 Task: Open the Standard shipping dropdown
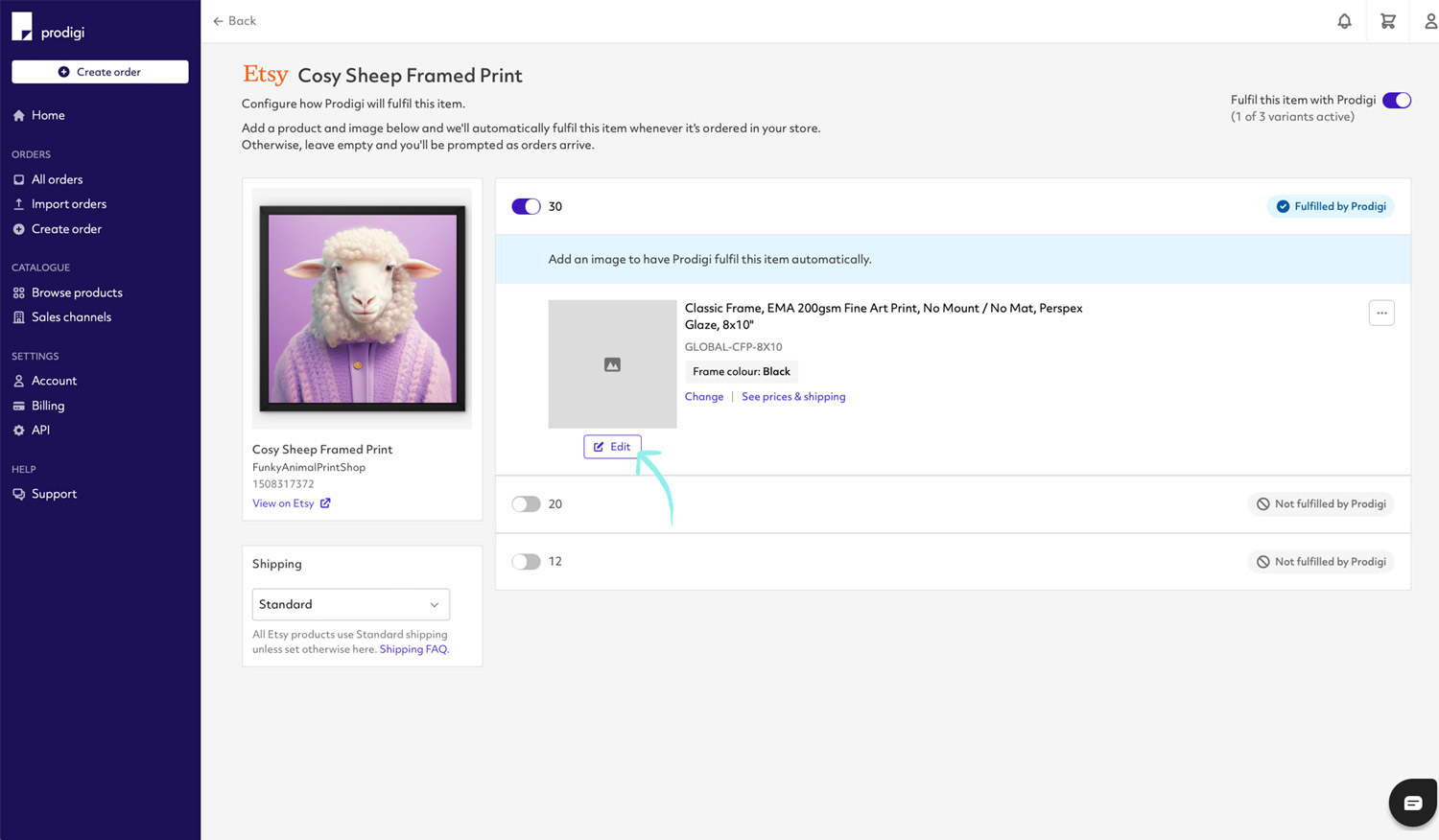coord(350,604)
